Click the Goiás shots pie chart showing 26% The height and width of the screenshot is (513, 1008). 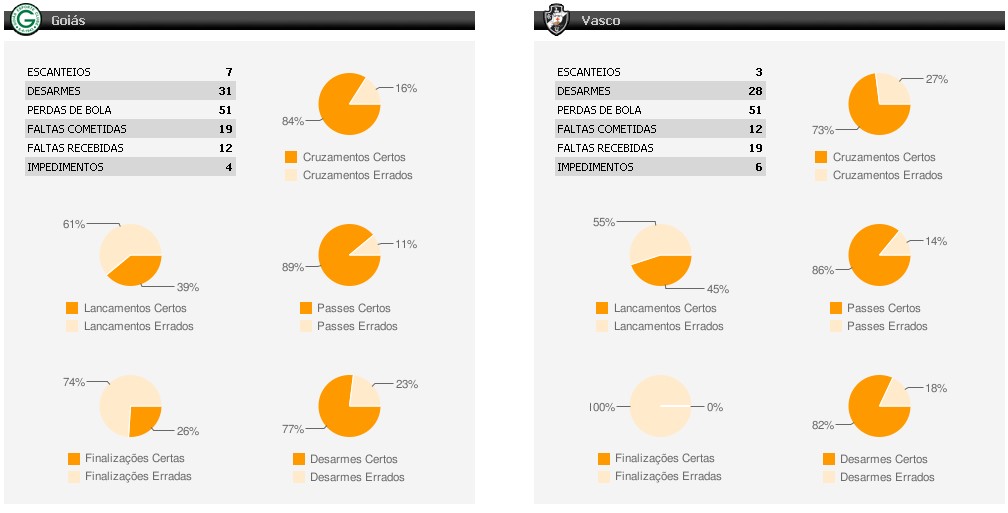(130, 406)
